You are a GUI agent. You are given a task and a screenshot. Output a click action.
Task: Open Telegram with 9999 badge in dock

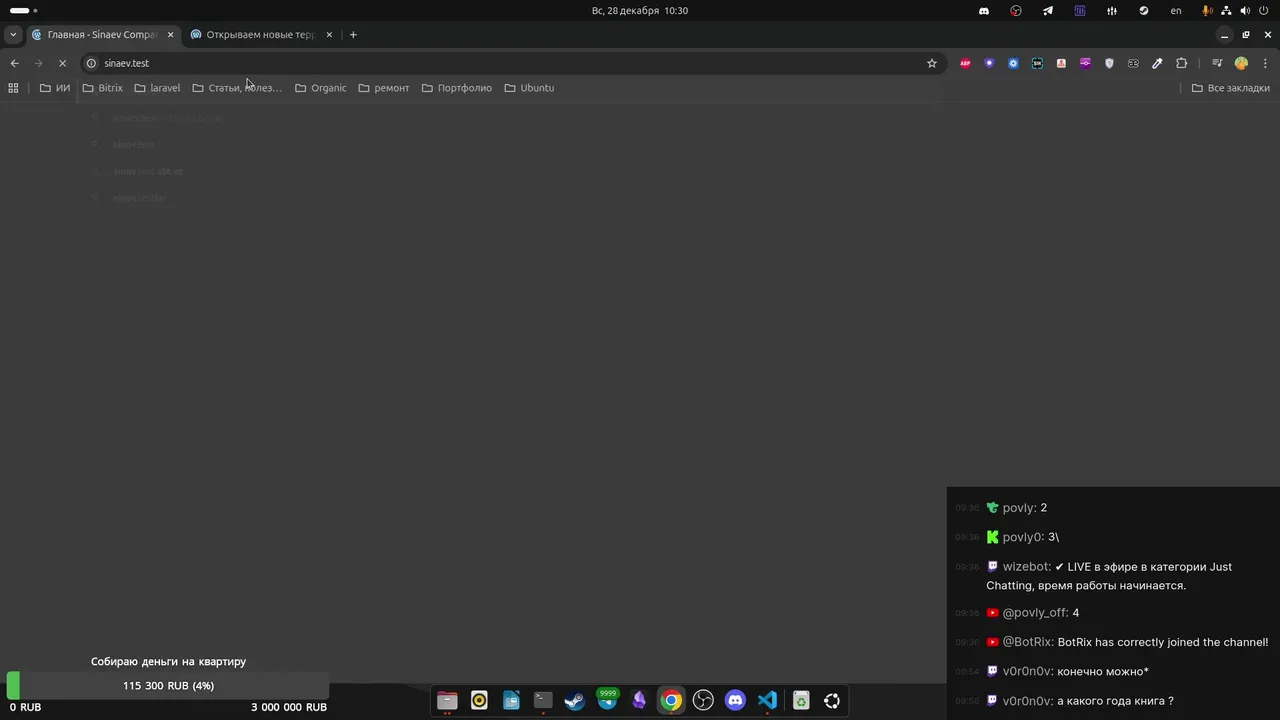click(x=607, y=700)
